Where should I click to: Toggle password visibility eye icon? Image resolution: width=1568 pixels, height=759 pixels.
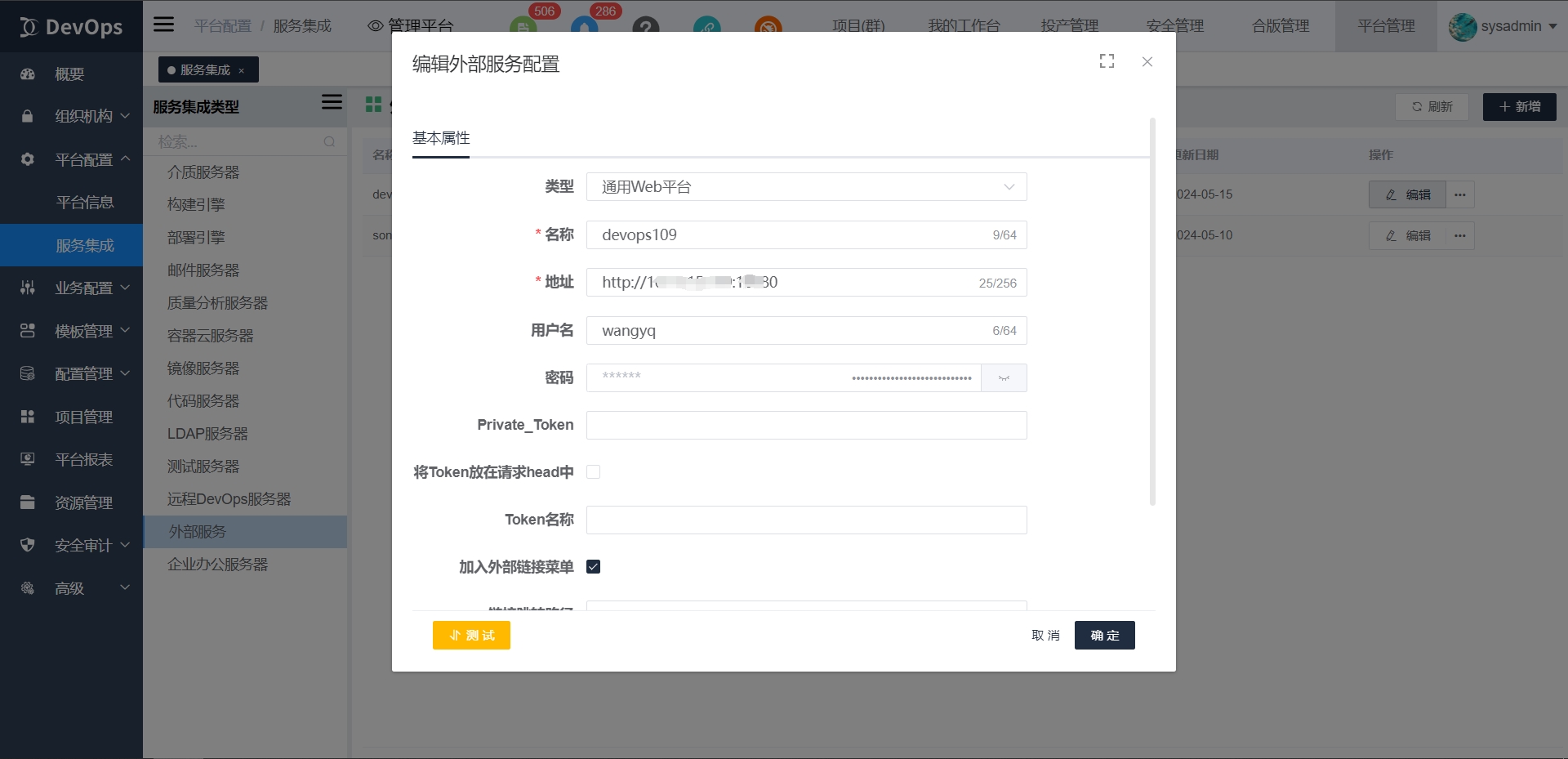(x=1004, y=378)
